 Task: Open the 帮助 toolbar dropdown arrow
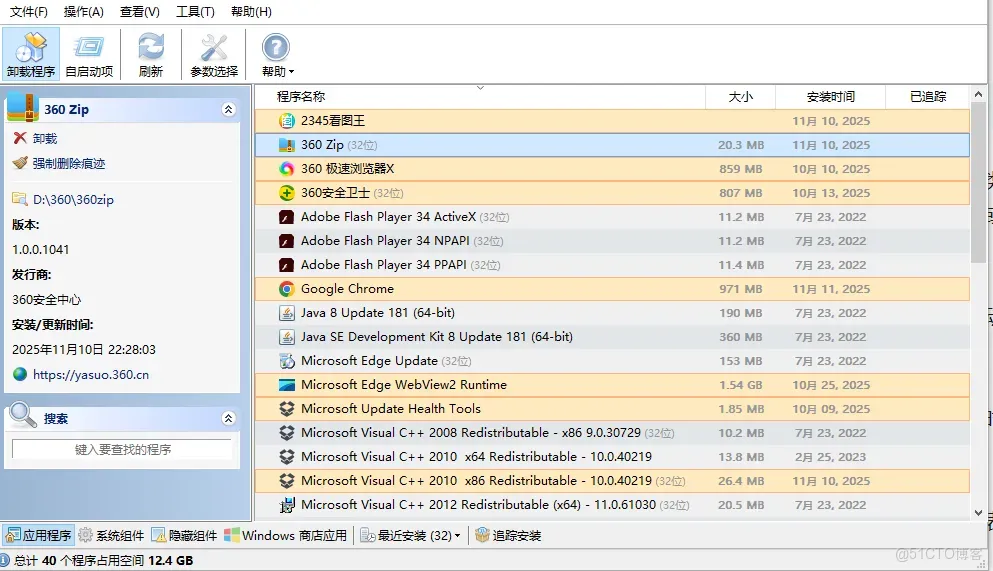(x=291, y=72)
